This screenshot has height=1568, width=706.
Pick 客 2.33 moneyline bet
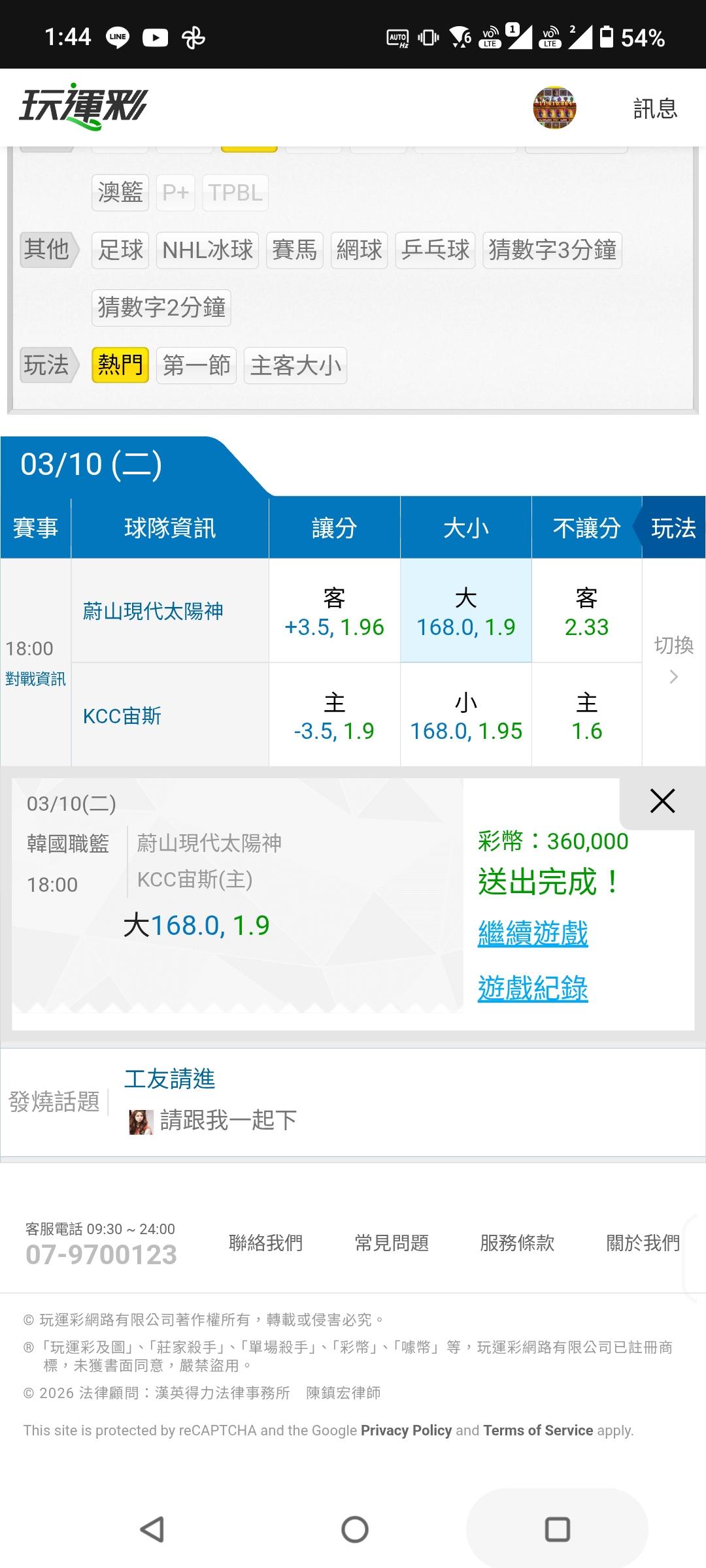587,611
